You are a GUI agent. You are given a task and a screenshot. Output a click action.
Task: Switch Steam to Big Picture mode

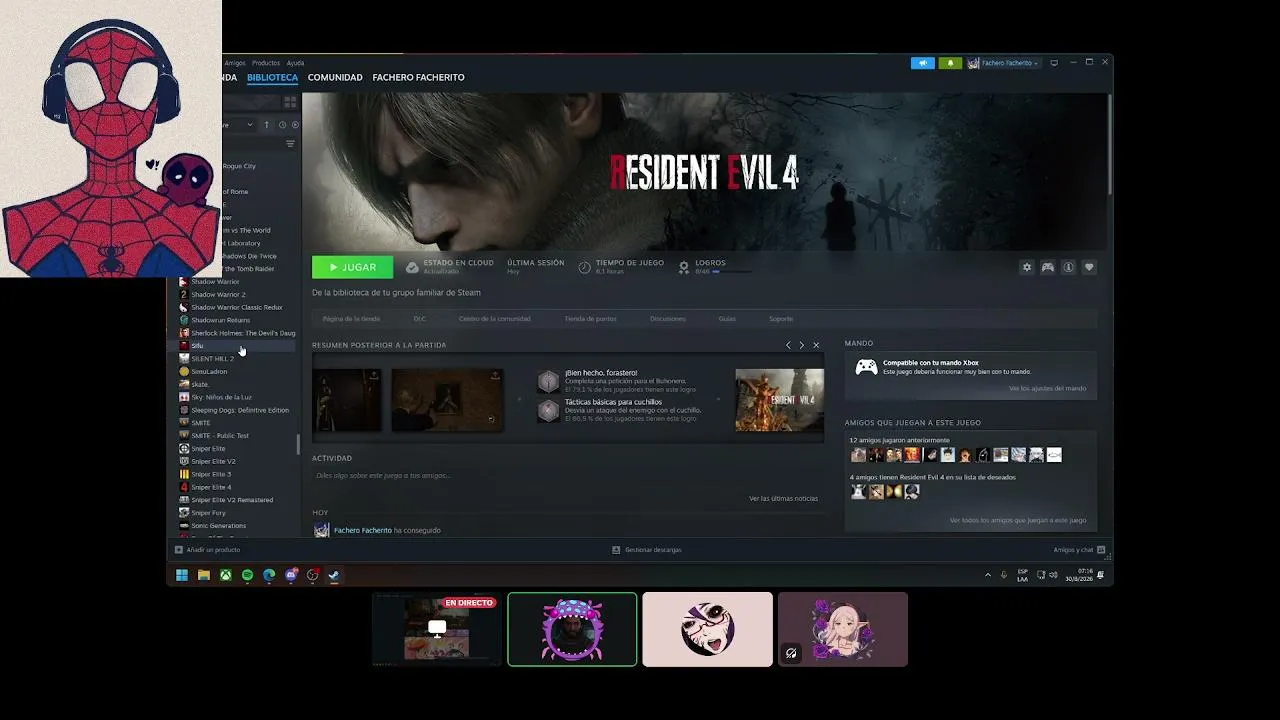pyautogui.click(x=1053, y=63)
